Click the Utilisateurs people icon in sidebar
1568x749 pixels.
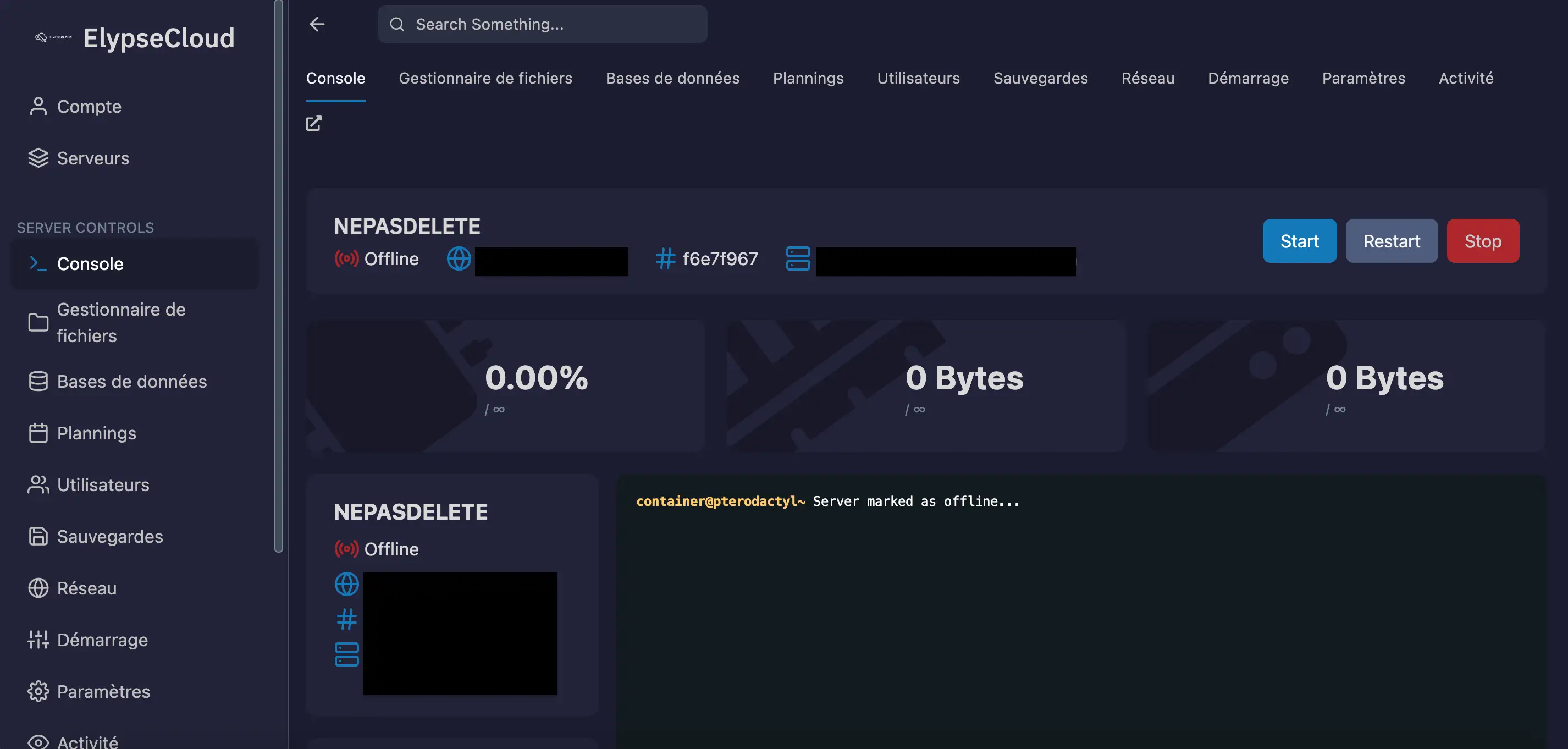pyautogui.click(x=38, y=484)
